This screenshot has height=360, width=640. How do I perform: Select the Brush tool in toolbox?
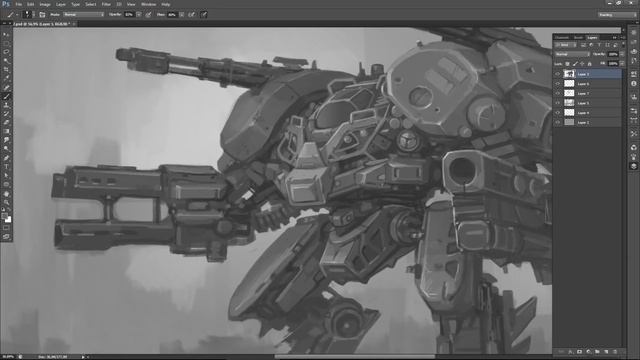6,96
